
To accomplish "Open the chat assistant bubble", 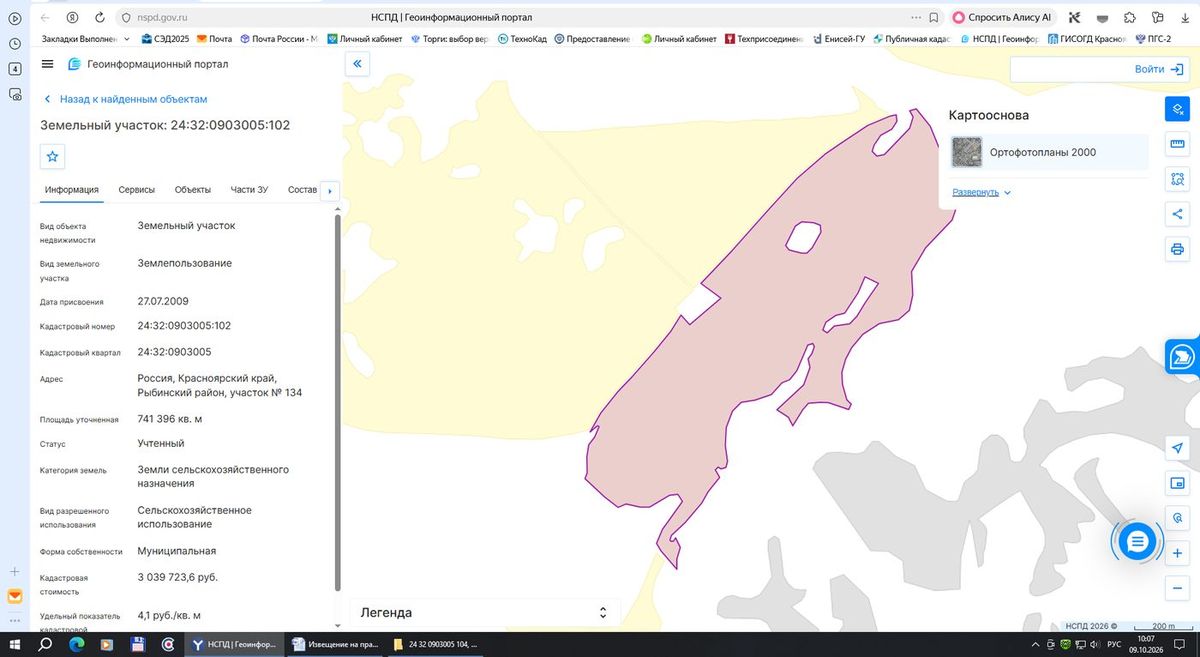I will click(x=1136, y=541).
